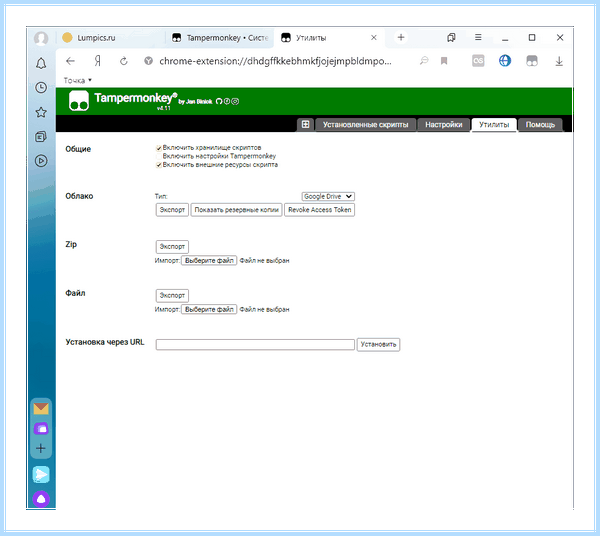
Task: Launch Alice voice assistant icon
Action: 41,499
